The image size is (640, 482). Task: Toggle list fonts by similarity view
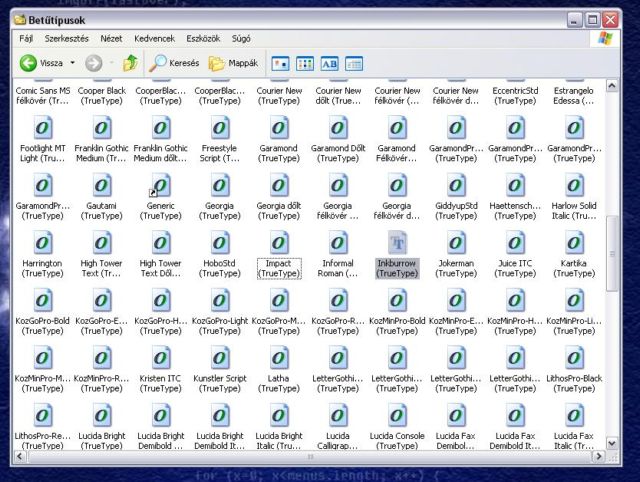coord(329,63)
